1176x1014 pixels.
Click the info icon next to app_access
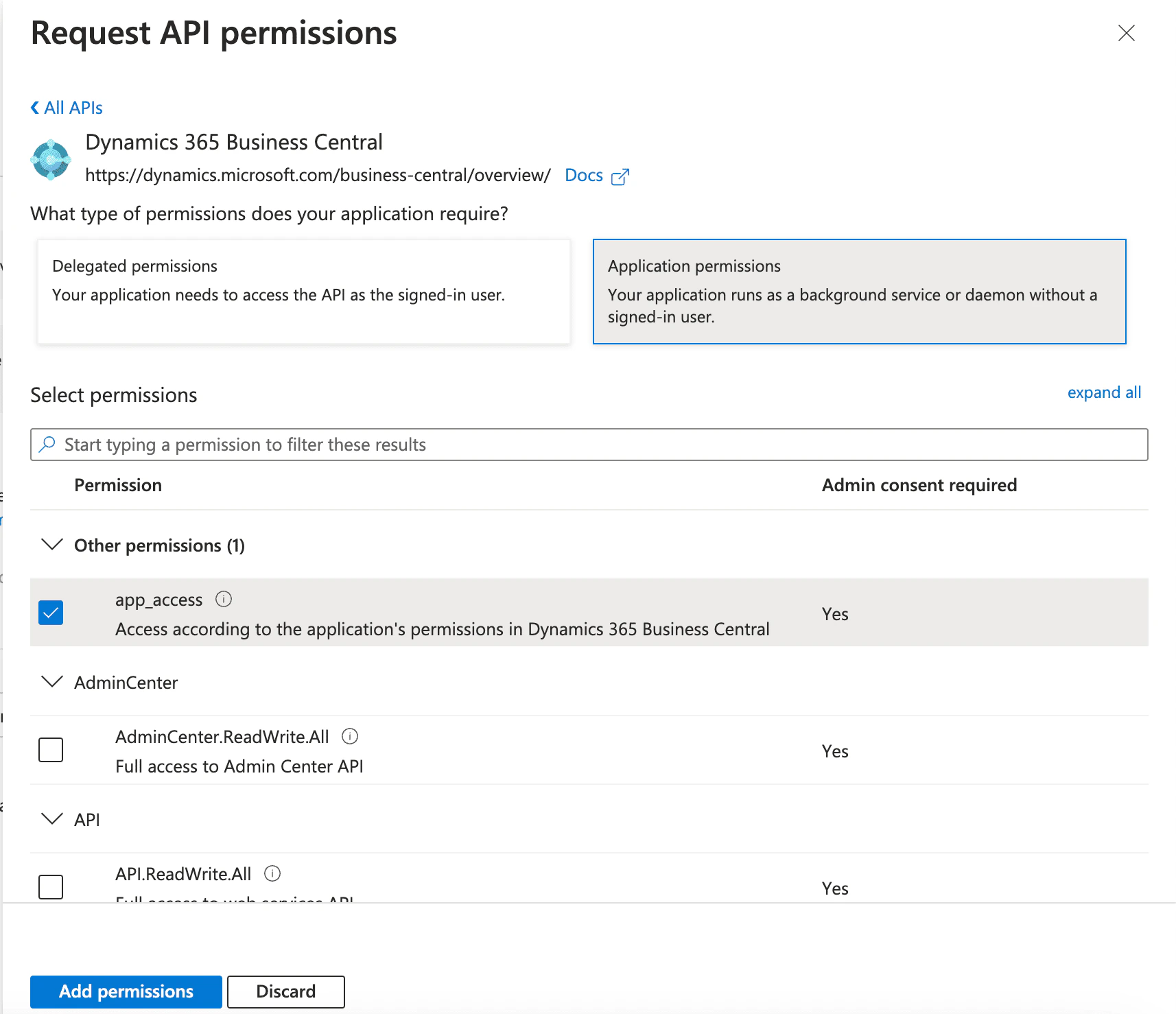(224, 599)
